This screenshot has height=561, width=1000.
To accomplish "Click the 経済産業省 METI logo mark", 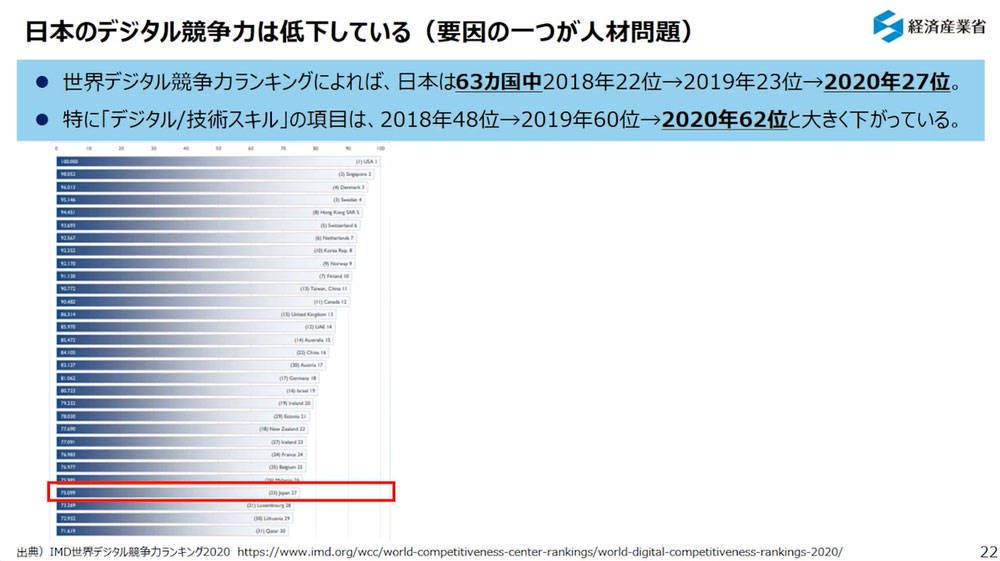I will pos(888,26).
